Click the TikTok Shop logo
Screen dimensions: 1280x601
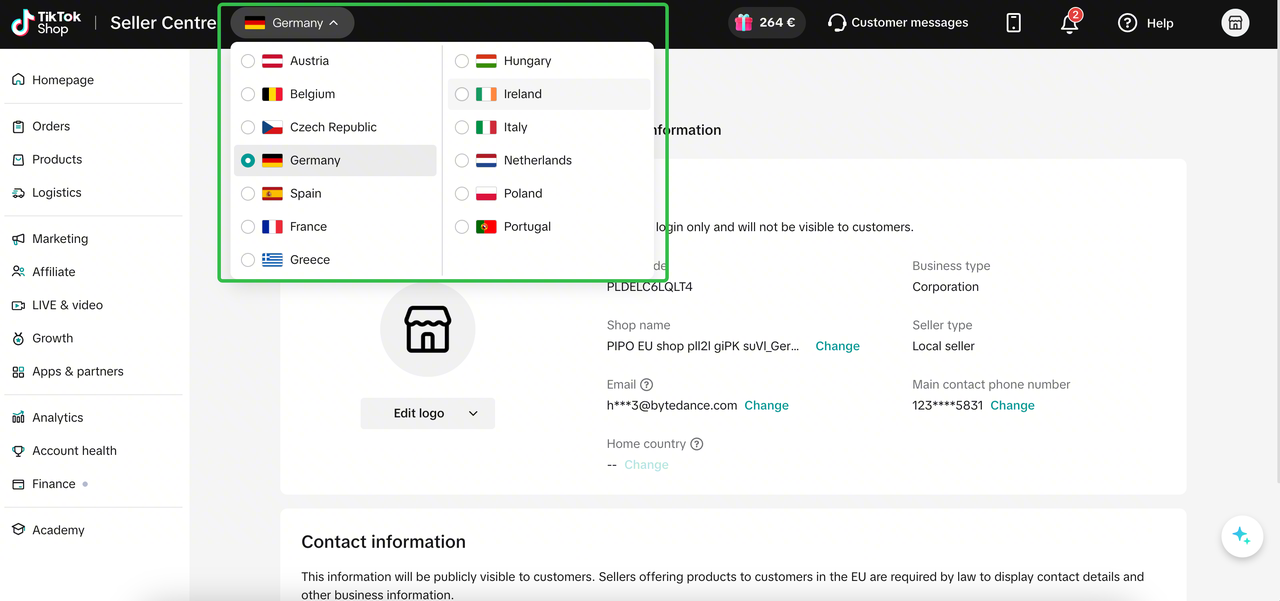click(x=47, y=23)
